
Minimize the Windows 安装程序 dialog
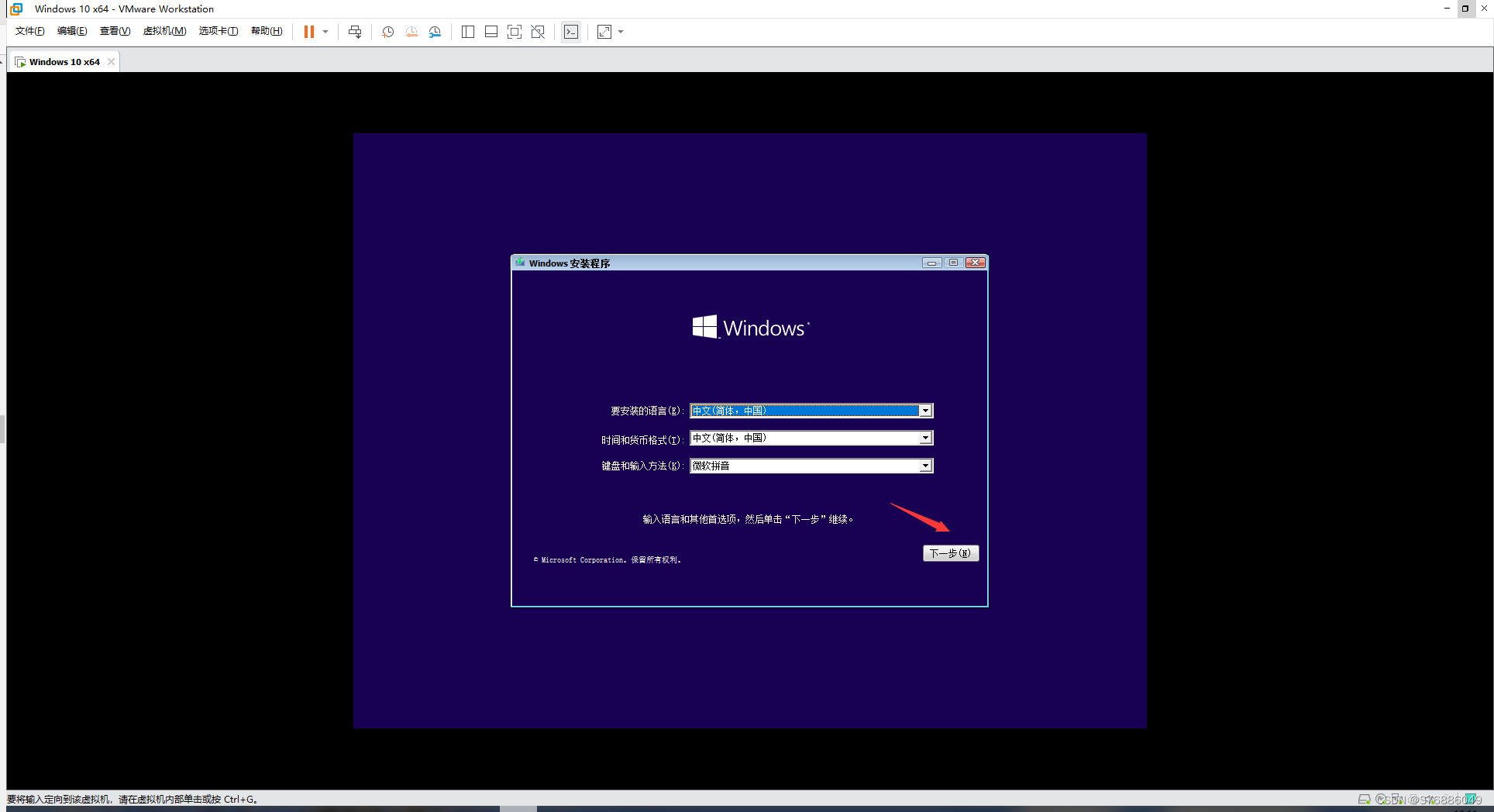931,263
